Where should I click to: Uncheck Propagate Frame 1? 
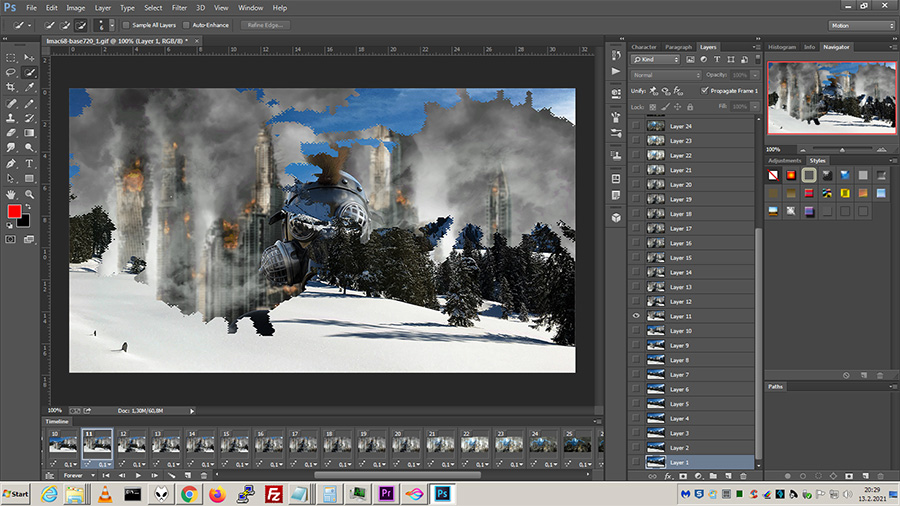[x=704, y=91]
